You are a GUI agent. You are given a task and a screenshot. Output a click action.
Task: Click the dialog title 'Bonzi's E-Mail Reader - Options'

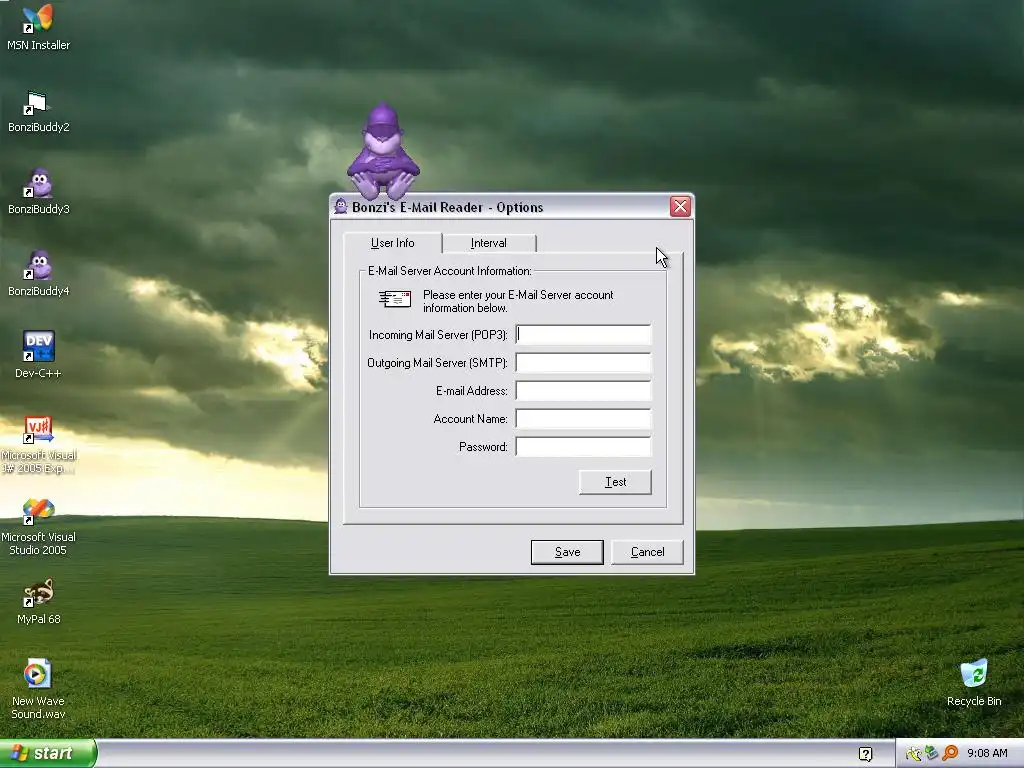tap(447, 208)
